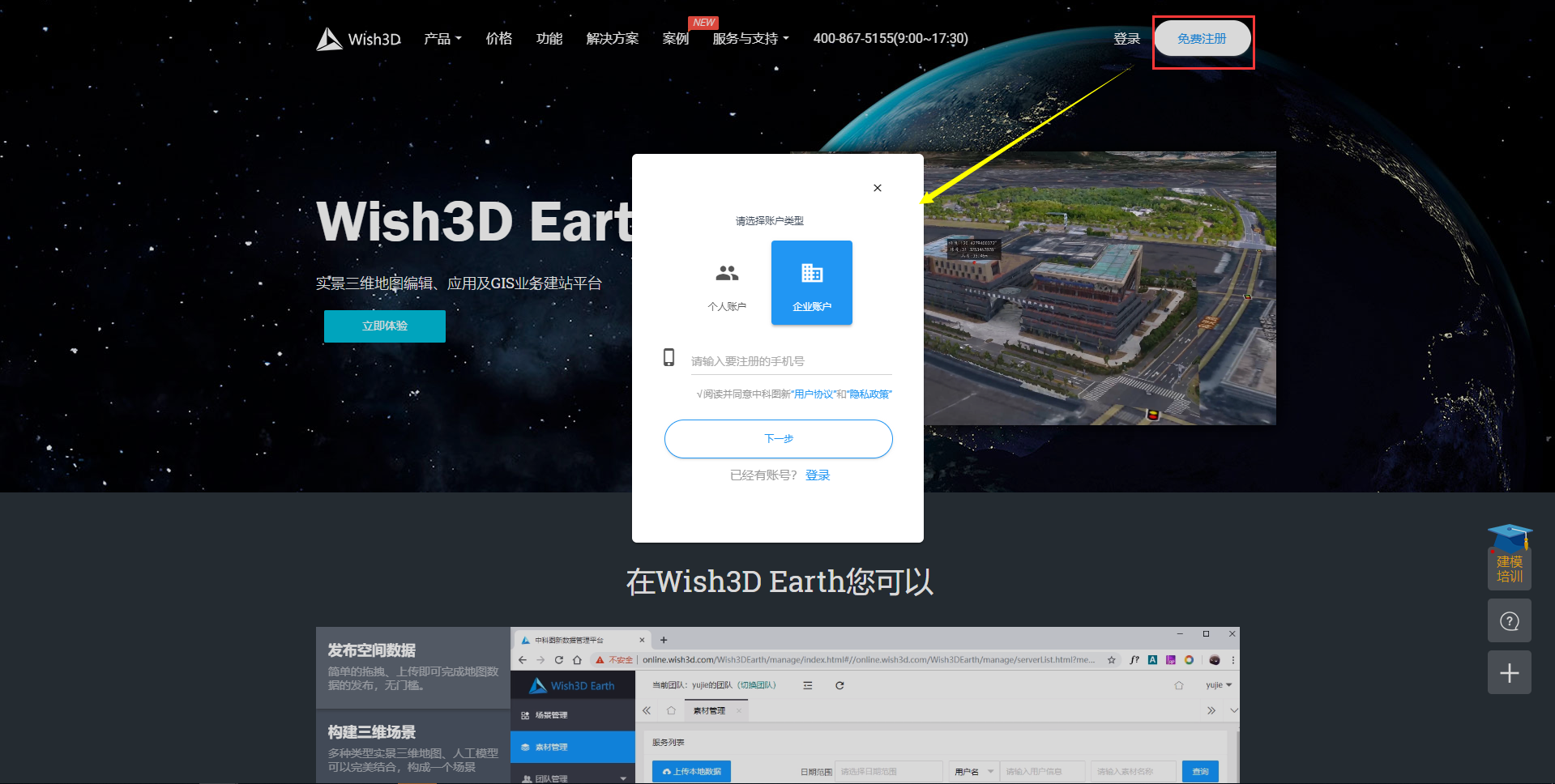Open the 用户协议 user agreement link
Image resolution: width=1555 pixels, height=784 pixels.
click(x=814, y=394)
